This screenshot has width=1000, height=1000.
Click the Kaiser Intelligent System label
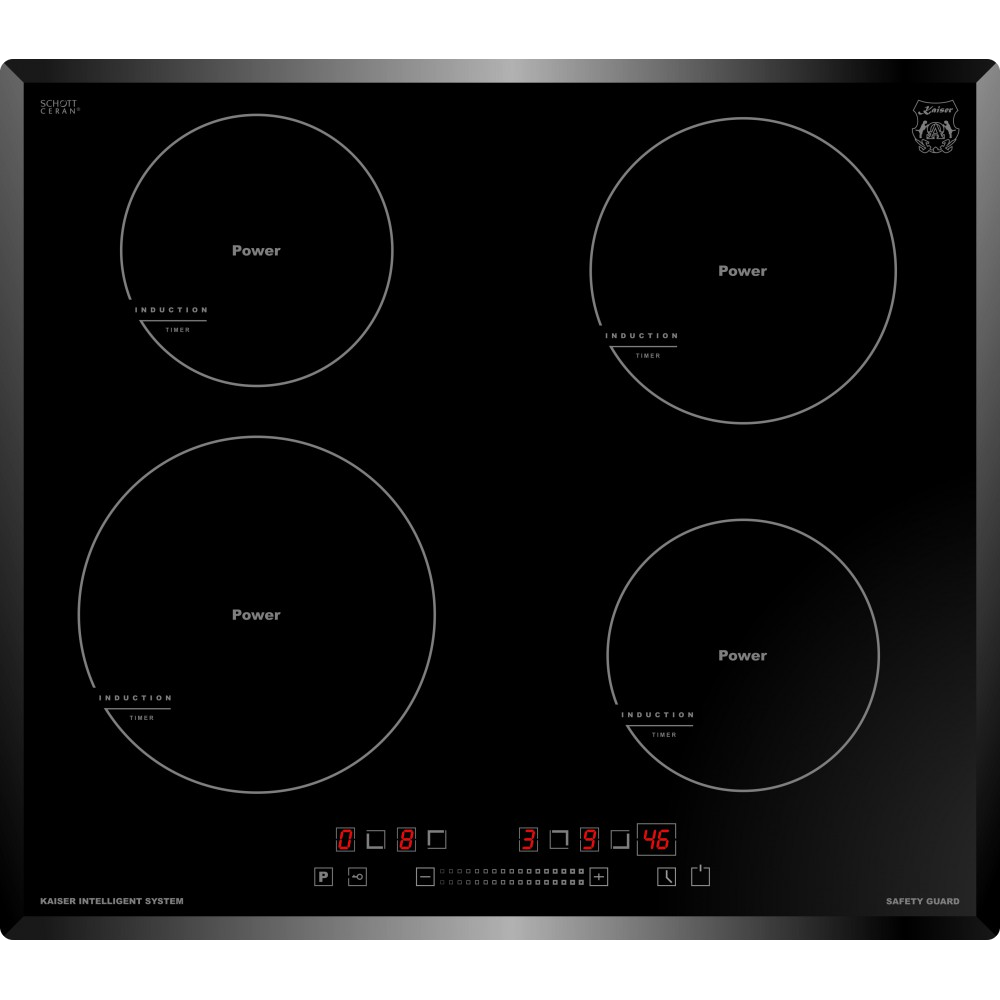click(111, 902)
